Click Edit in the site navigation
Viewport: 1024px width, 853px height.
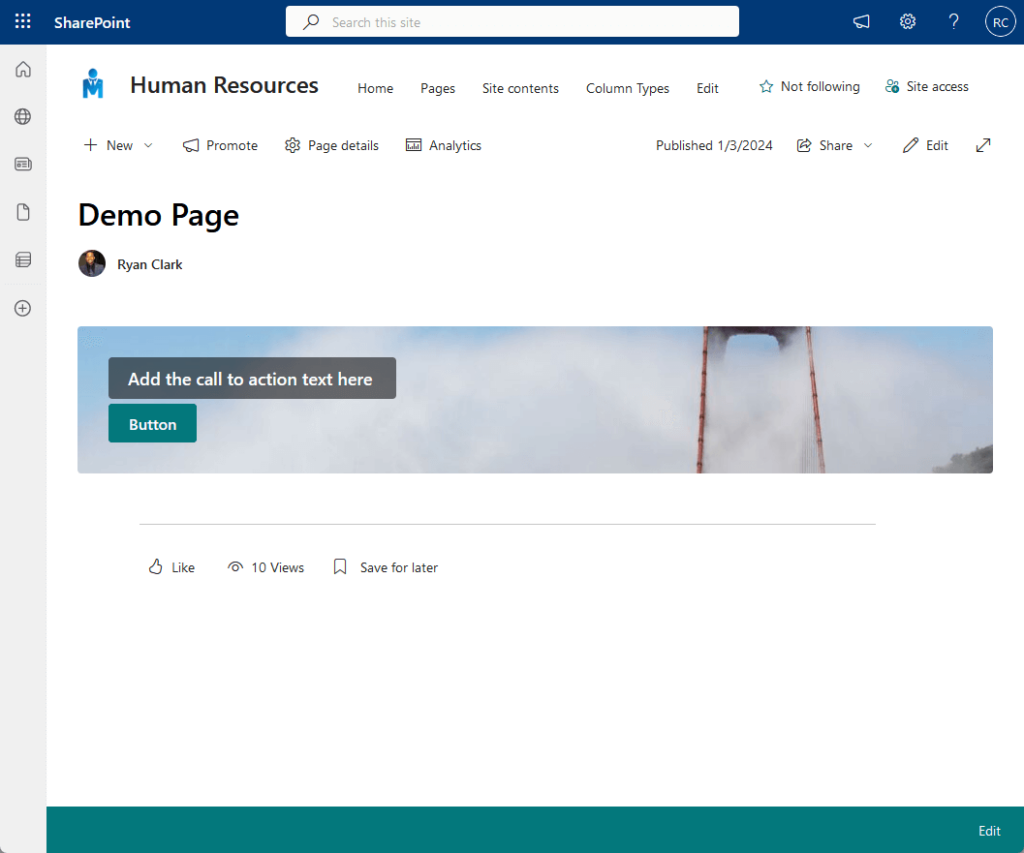click(x=707, y=88)
